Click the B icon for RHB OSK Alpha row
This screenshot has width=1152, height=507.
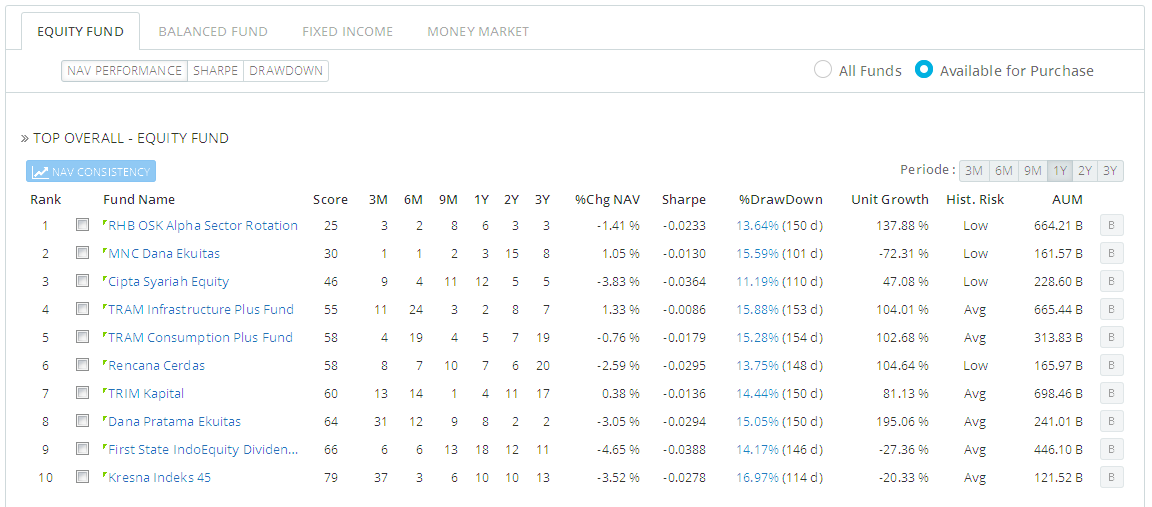click(x=1111, y=226)
